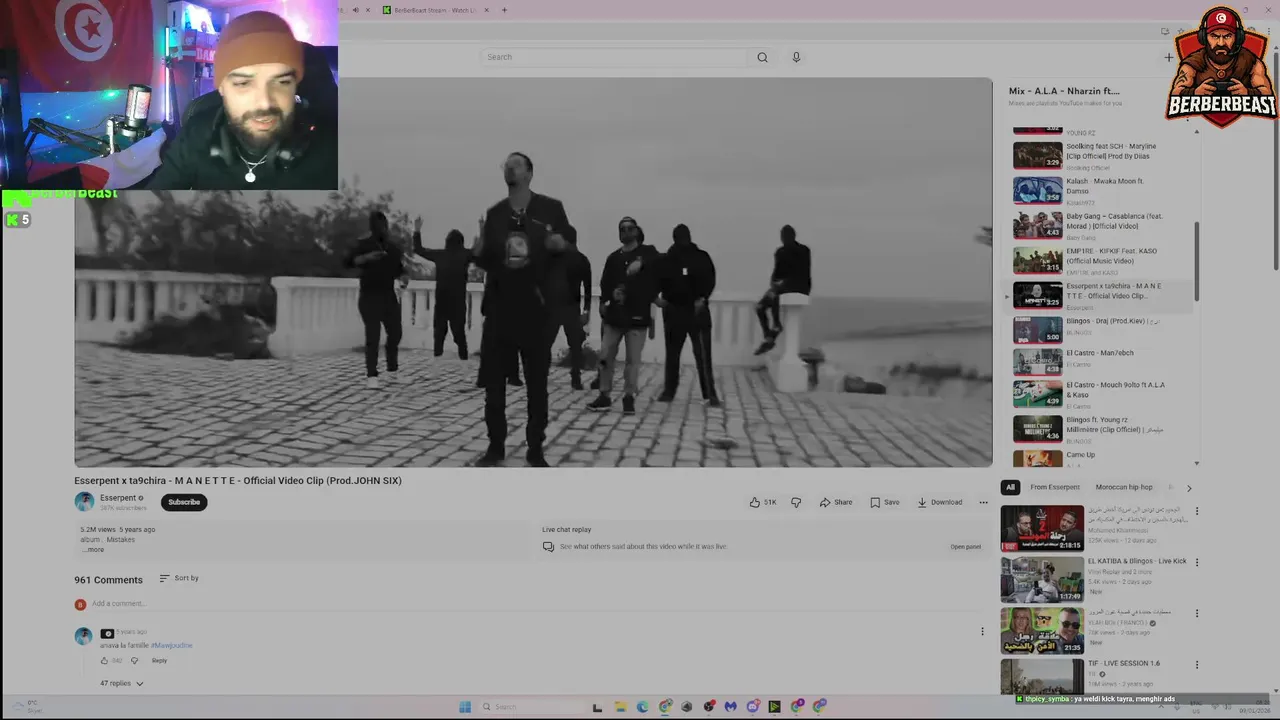Open options for the 2:18:15 video
The height and width of the screenshot is (720, 1280).
pos(1196,511)
